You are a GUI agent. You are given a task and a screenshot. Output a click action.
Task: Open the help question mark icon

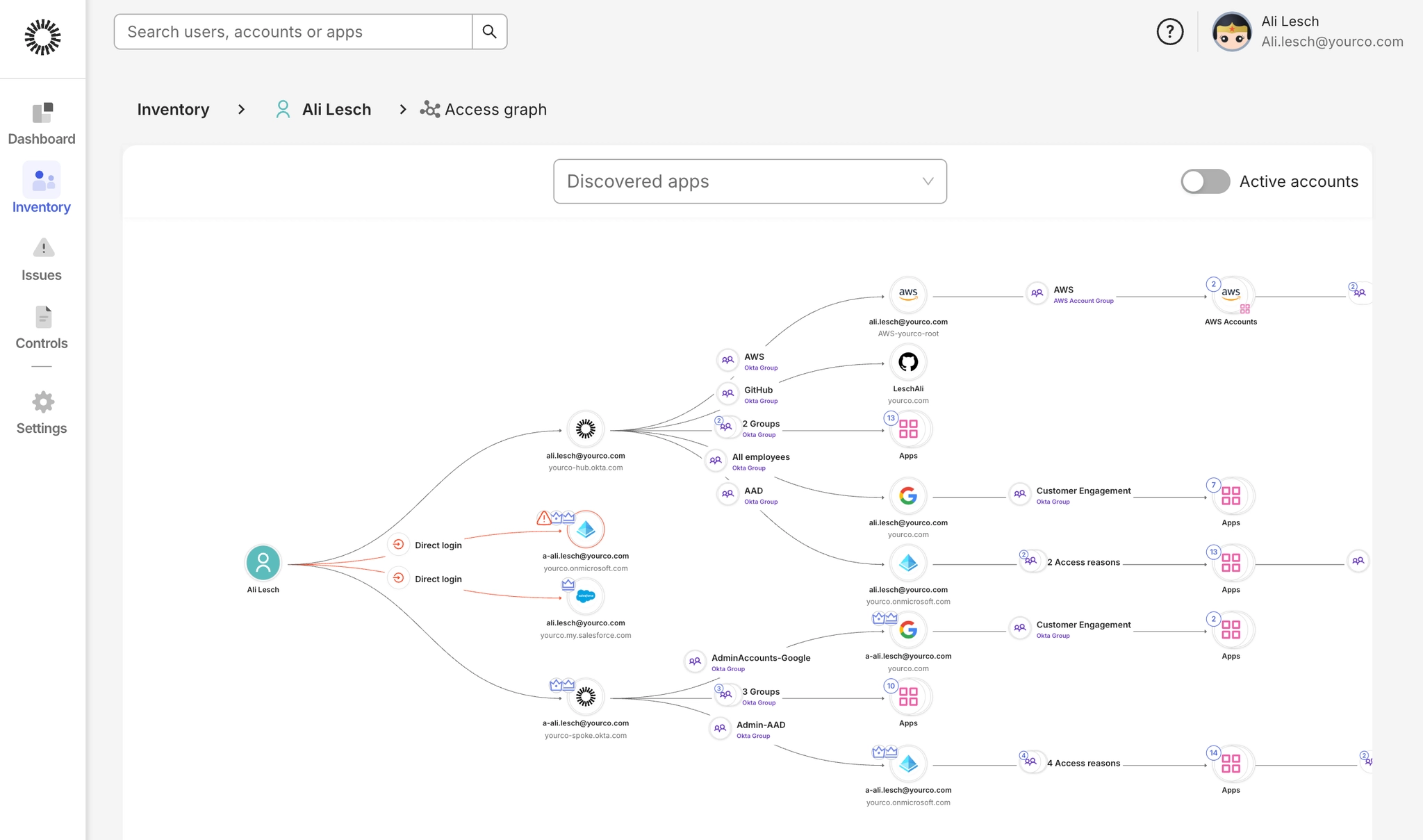[1169, 32]
